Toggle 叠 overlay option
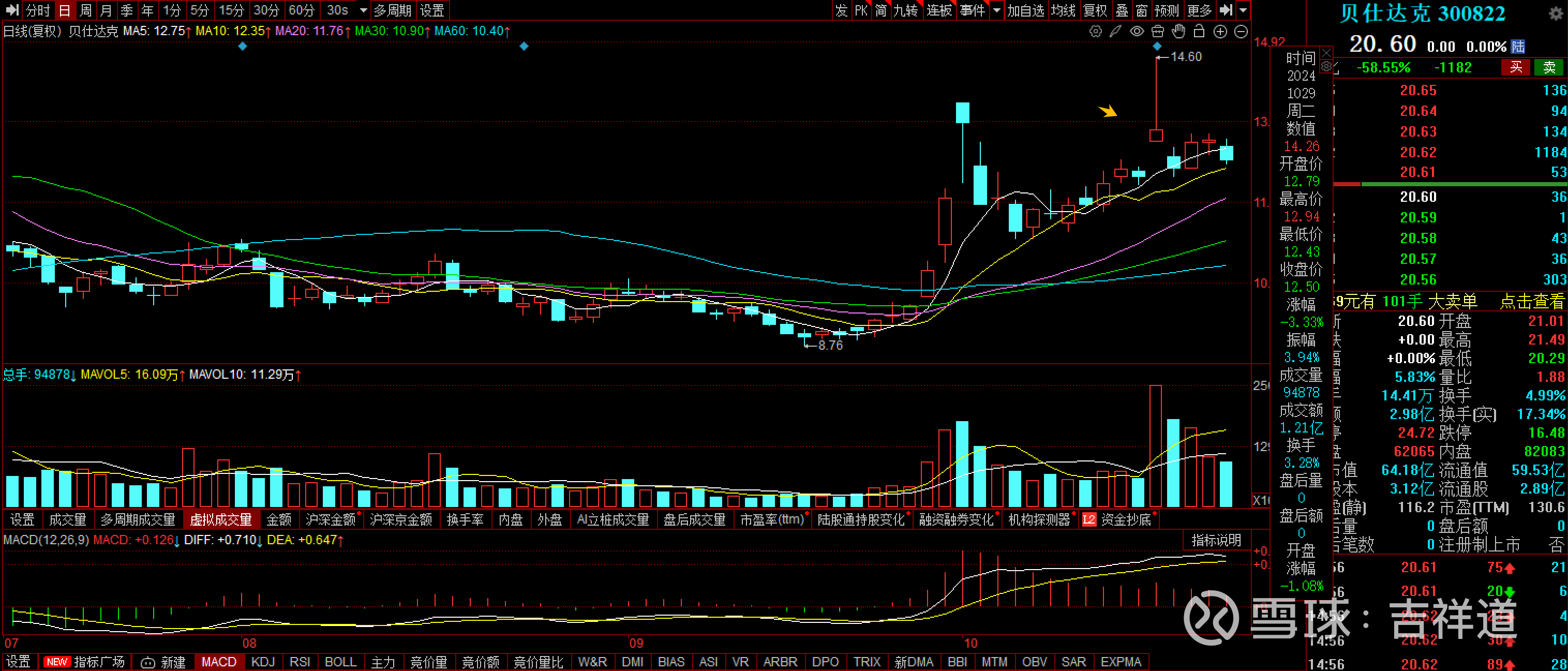This screenshot has height=671, width=1568. [x=1121, y=10]
